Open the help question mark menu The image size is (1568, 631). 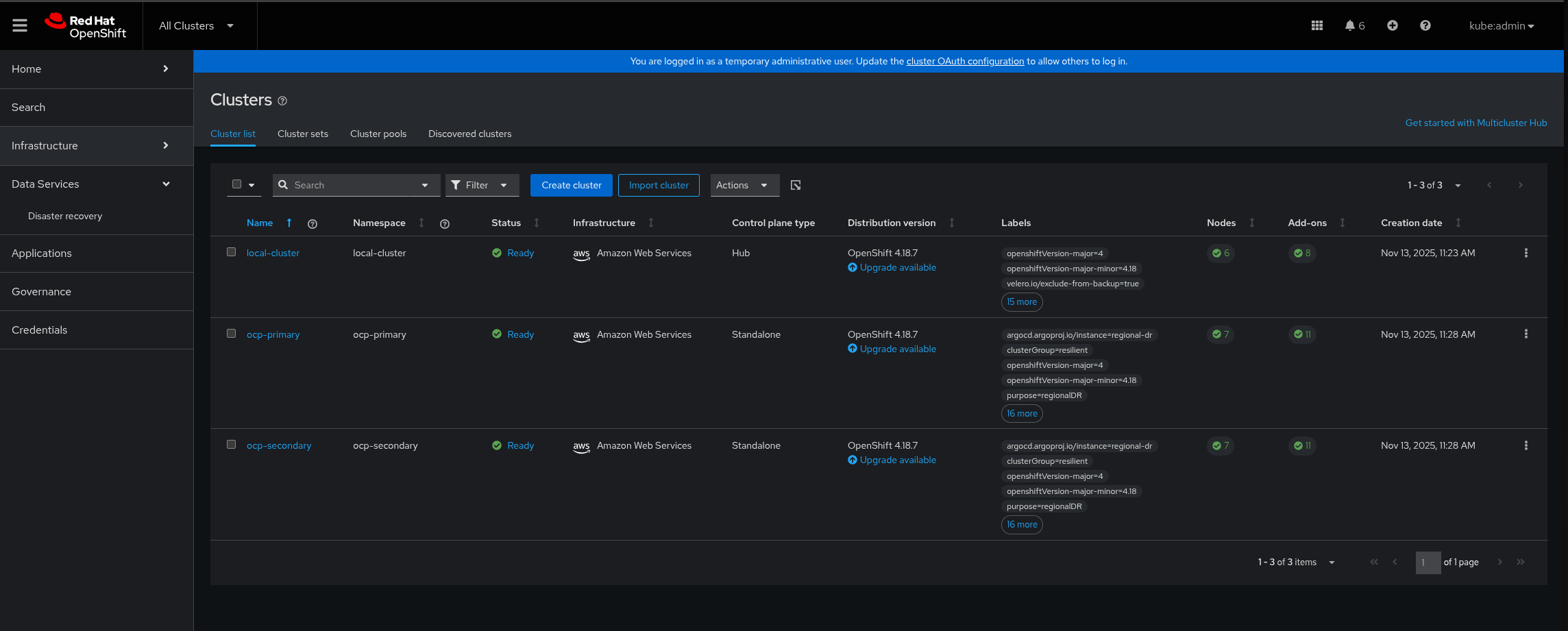pos(1425,25)
